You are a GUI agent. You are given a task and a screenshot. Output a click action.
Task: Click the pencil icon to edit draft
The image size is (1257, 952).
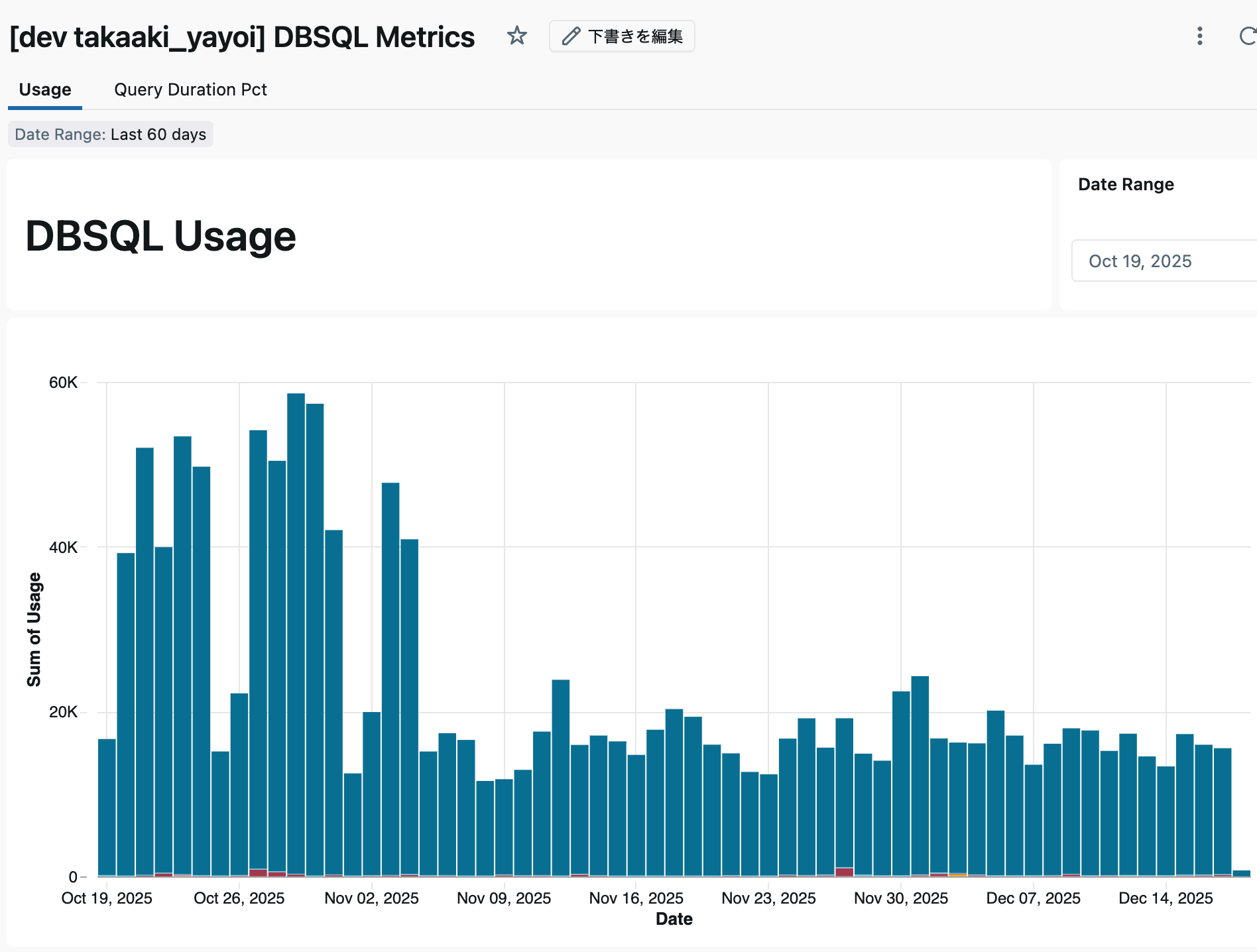coord(571,36)
